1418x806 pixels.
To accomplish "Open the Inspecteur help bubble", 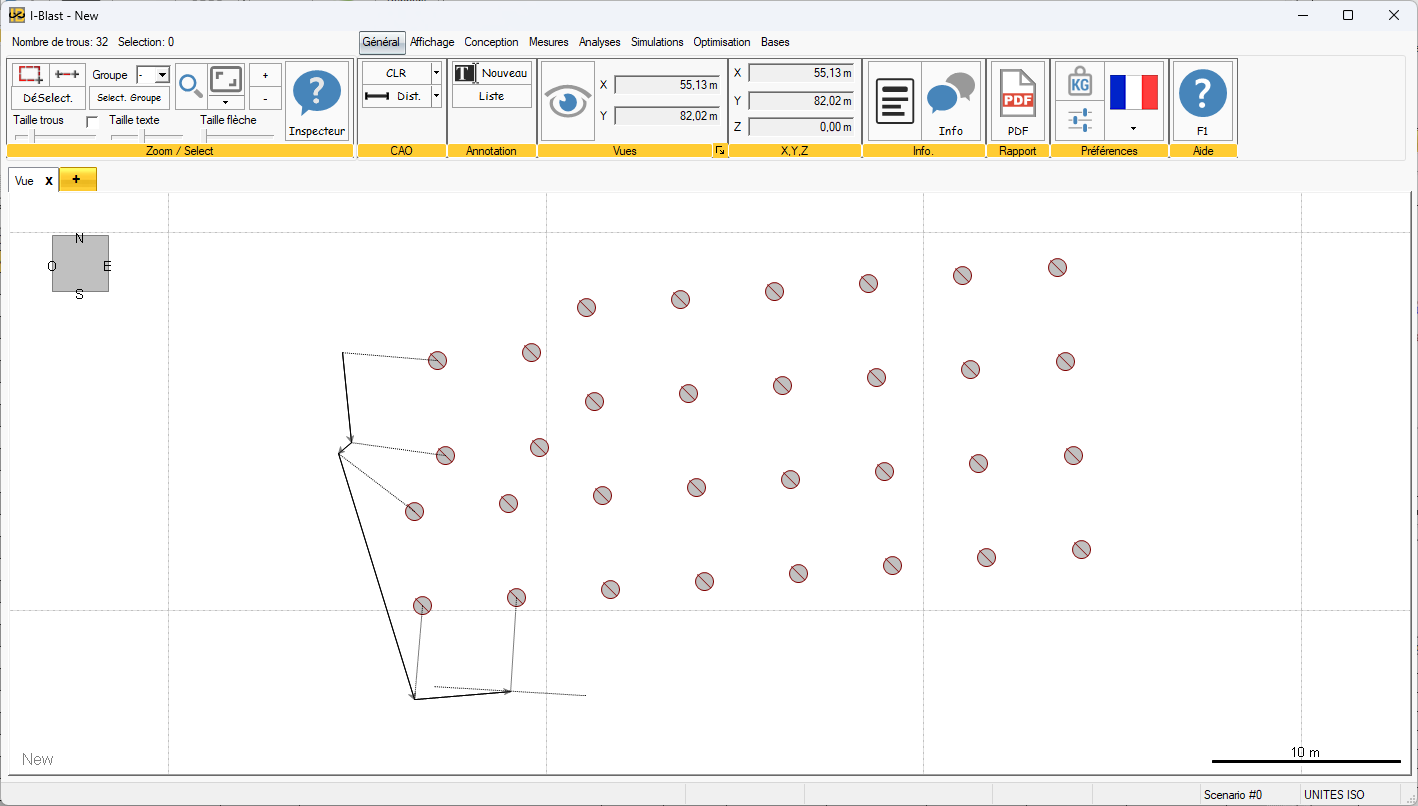I will pos(317,101).
